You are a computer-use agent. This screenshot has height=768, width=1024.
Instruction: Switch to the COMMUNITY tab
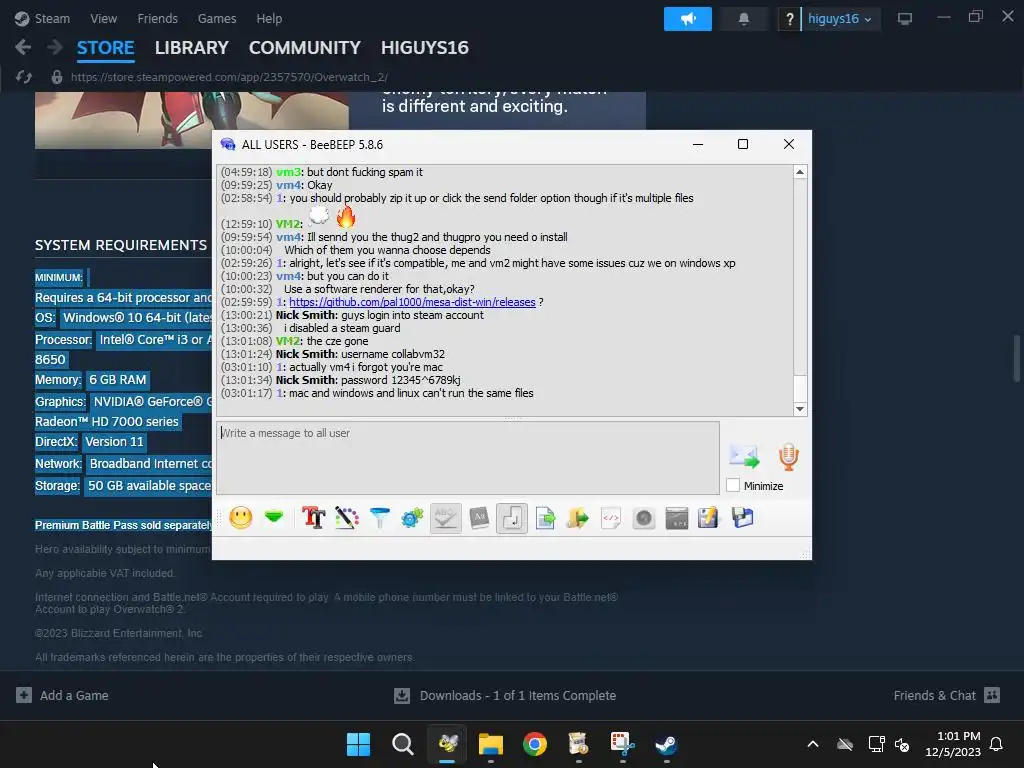(x=304, y=48)
